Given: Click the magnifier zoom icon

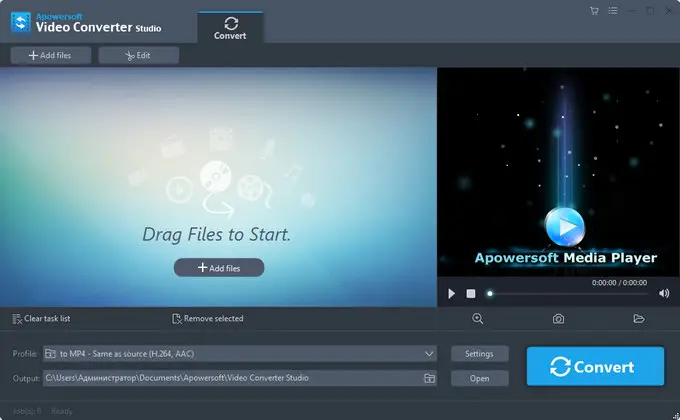Looking at the screenshot, I should point(477,318).
